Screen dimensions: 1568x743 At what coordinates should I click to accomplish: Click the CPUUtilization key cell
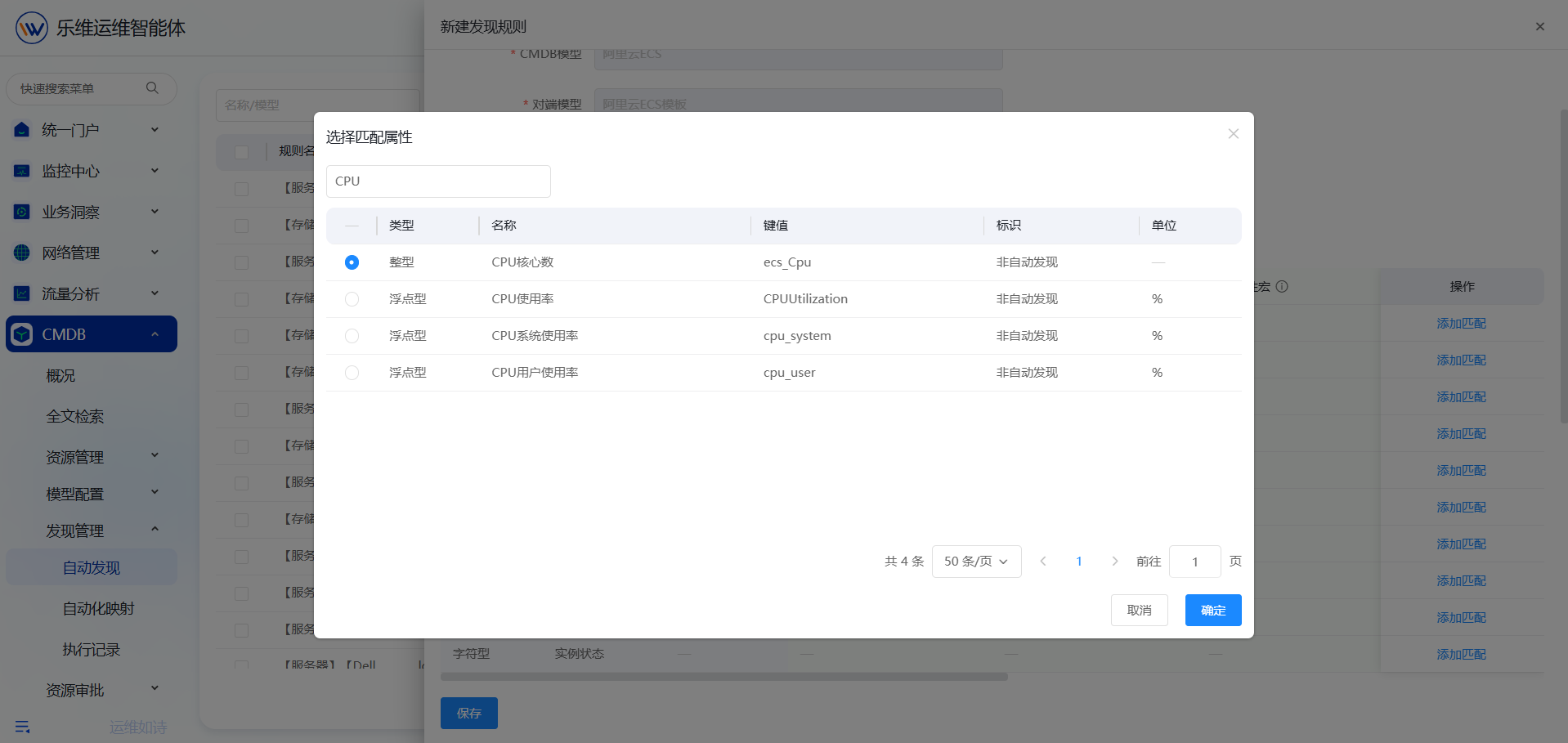coord(805,299)
